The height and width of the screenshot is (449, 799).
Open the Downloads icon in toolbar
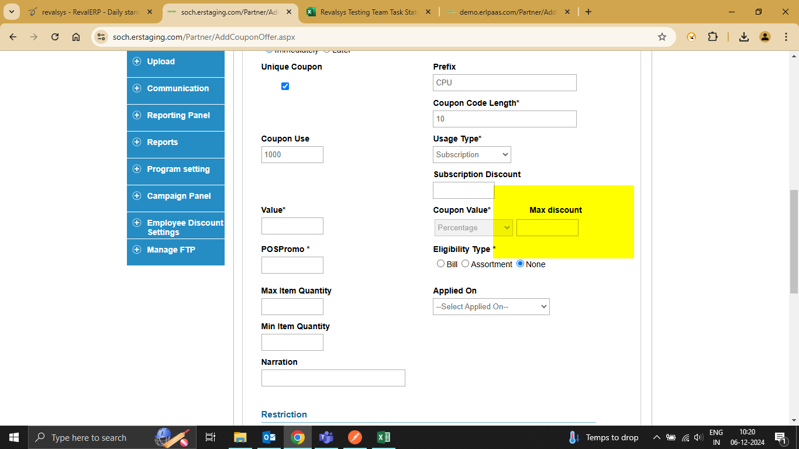pos(744,37)
